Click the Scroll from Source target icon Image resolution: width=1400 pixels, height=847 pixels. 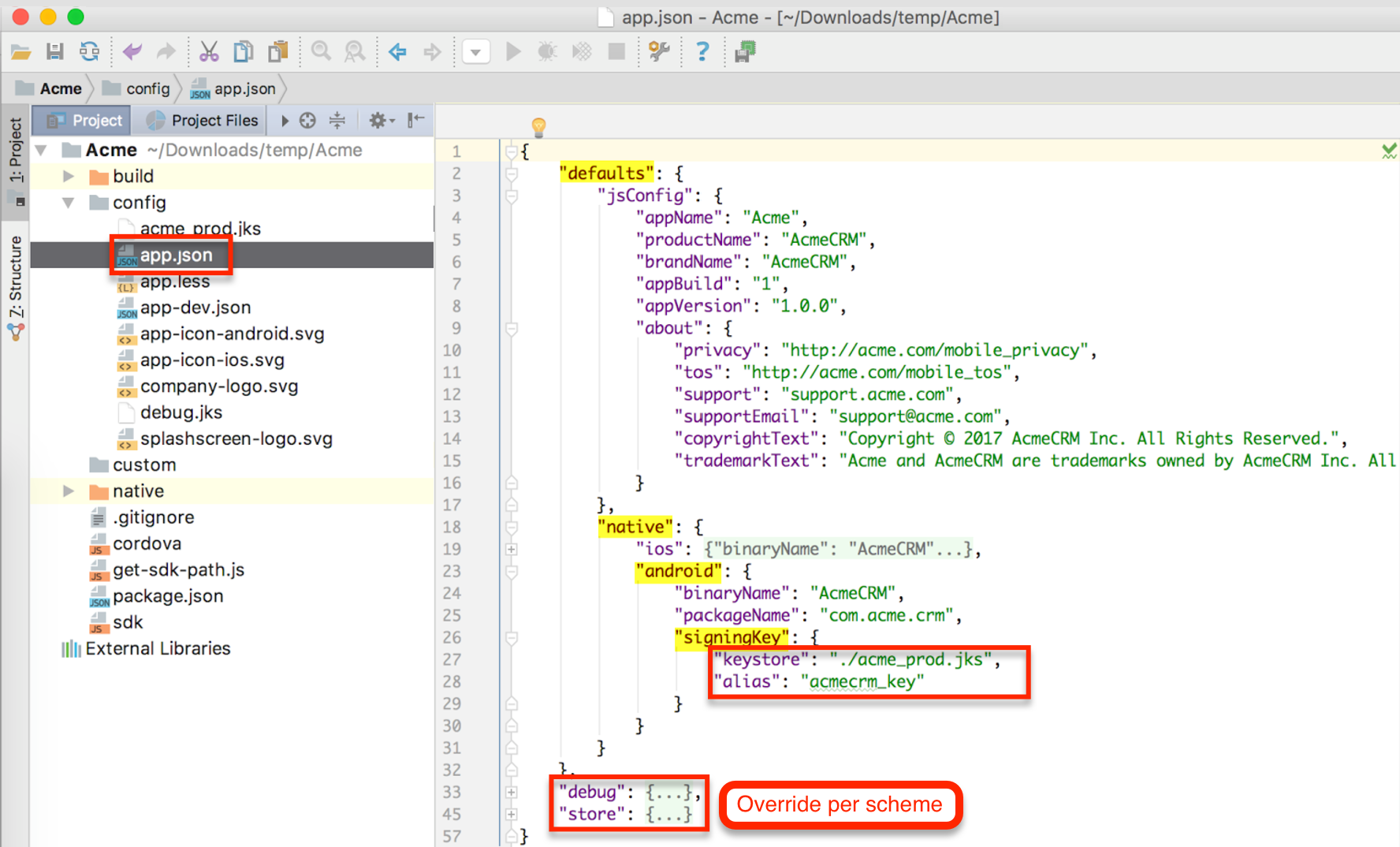point(307,121)
